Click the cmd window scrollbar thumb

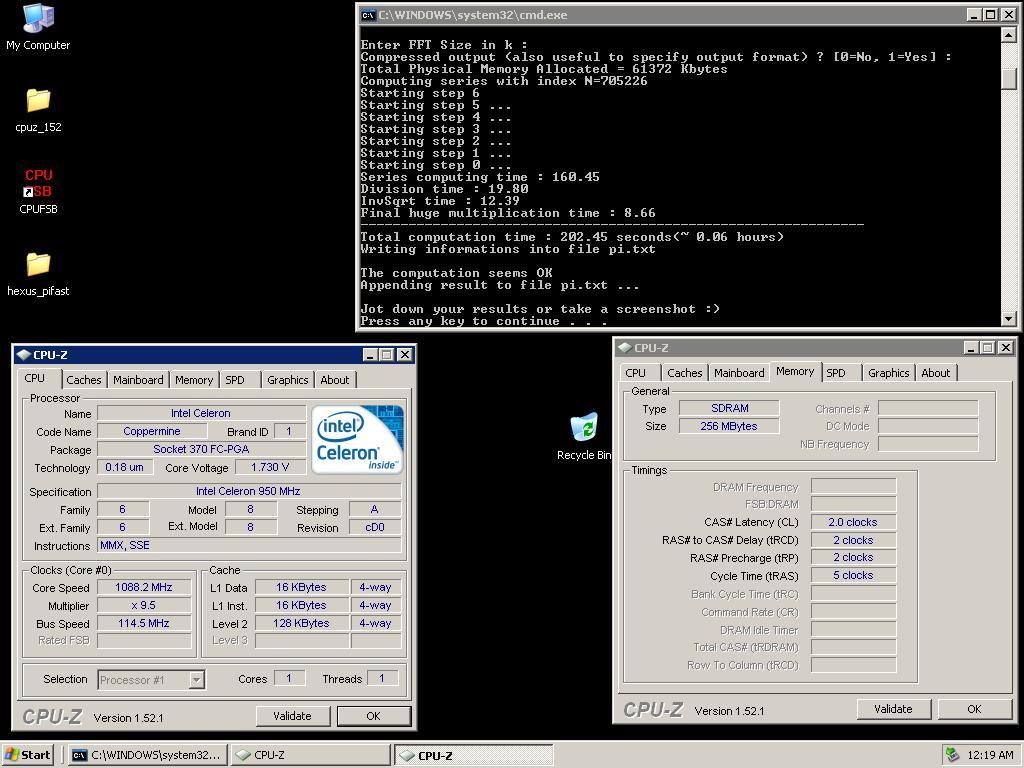point(1009,78)
